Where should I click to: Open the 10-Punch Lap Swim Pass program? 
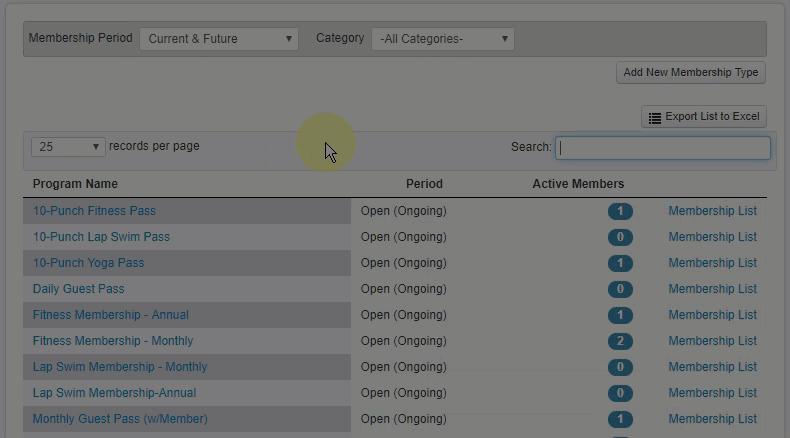101,237
